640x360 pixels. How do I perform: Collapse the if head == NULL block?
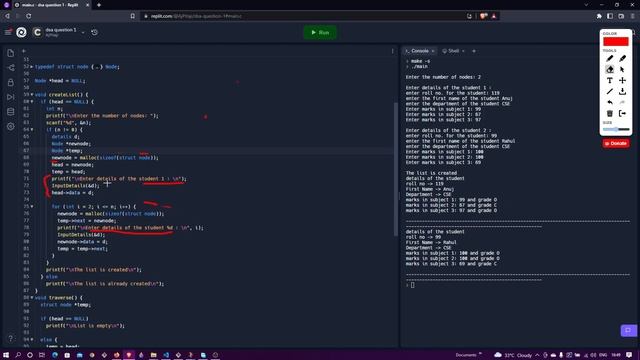[x=32, y=102]
